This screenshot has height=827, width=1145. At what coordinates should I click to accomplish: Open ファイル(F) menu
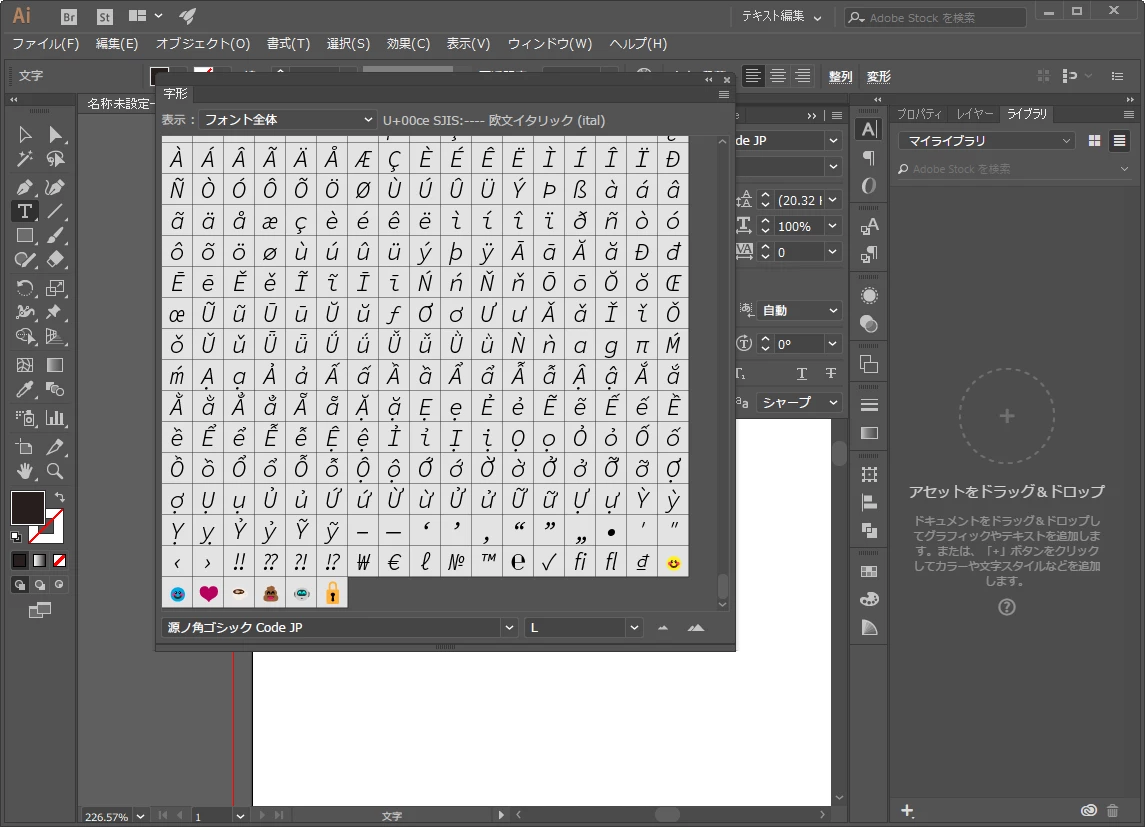coord(45,44)
